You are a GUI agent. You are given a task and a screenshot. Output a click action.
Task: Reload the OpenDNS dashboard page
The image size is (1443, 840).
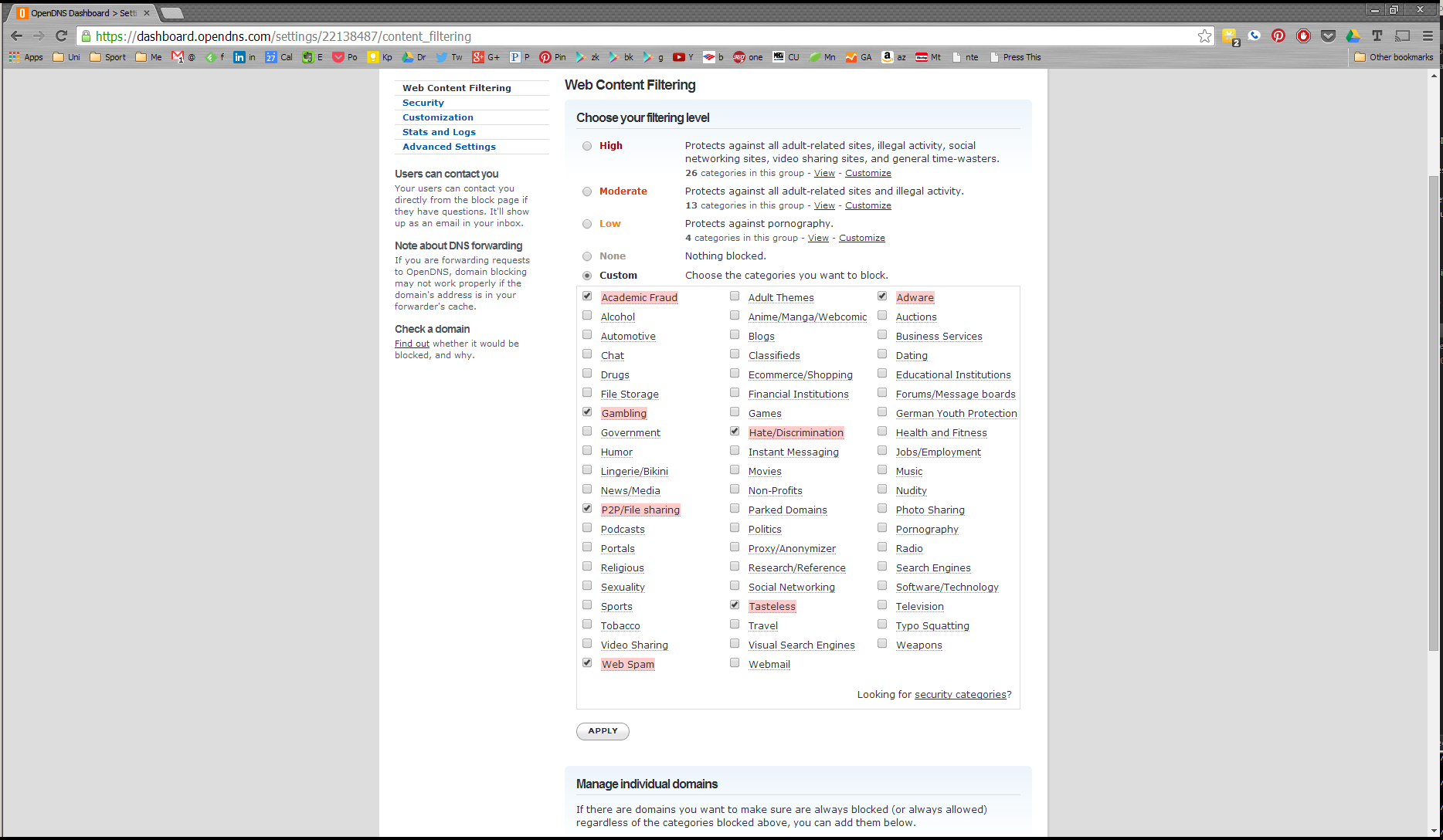click(62, 36)
